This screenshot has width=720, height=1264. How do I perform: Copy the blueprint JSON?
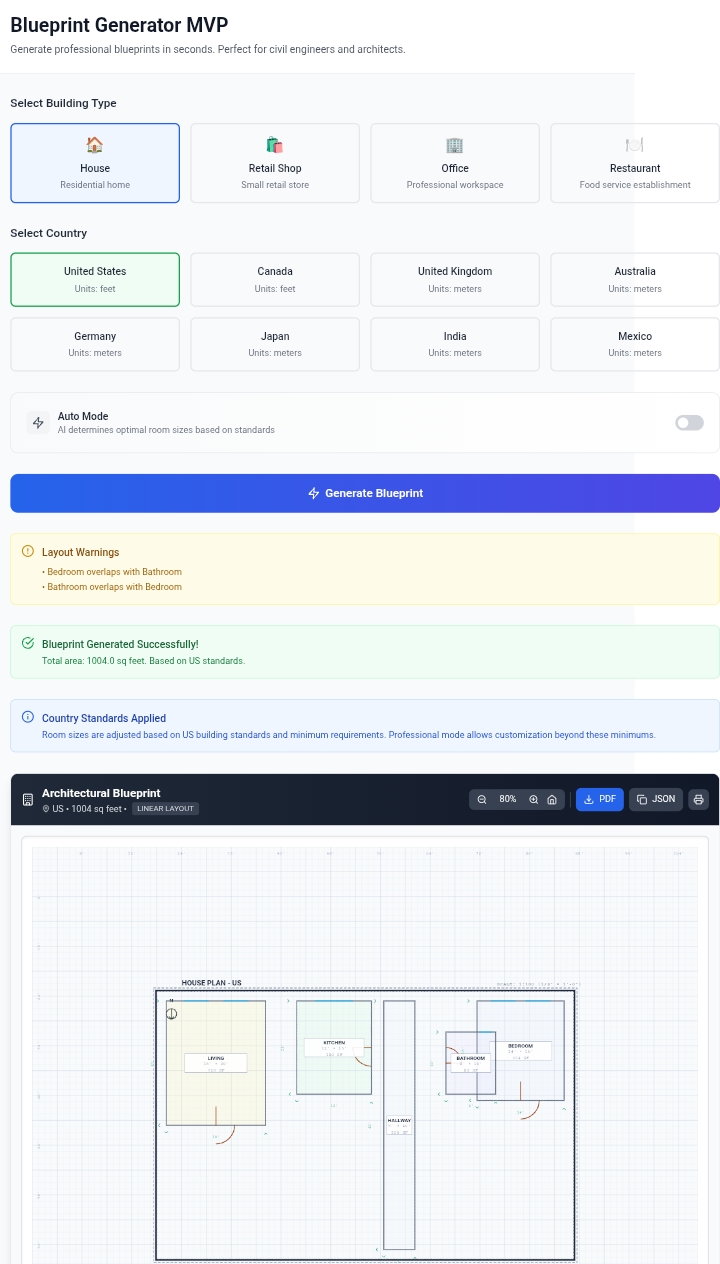click(656, 799)
